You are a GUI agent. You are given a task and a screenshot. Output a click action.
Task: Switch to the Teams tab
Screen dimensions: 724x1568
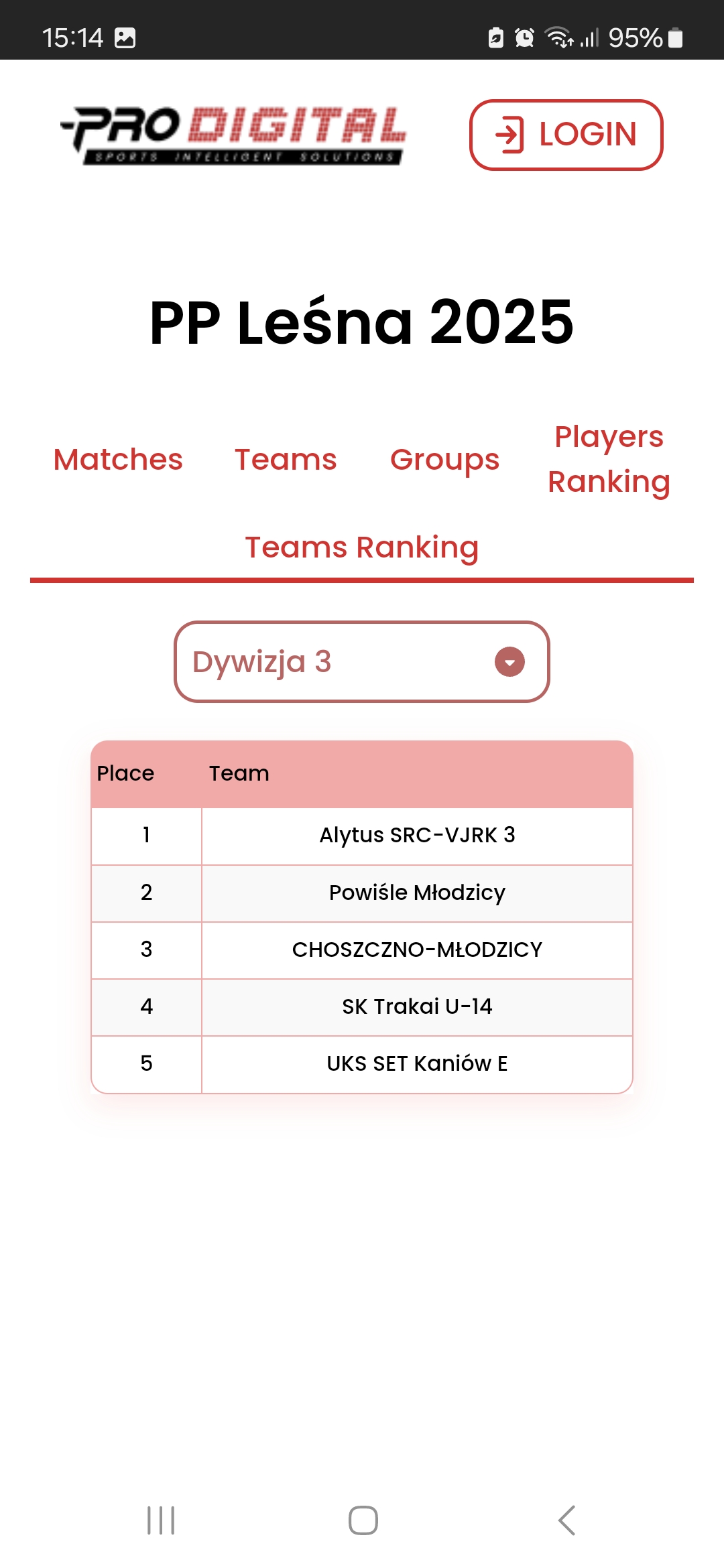pos(286,460)
